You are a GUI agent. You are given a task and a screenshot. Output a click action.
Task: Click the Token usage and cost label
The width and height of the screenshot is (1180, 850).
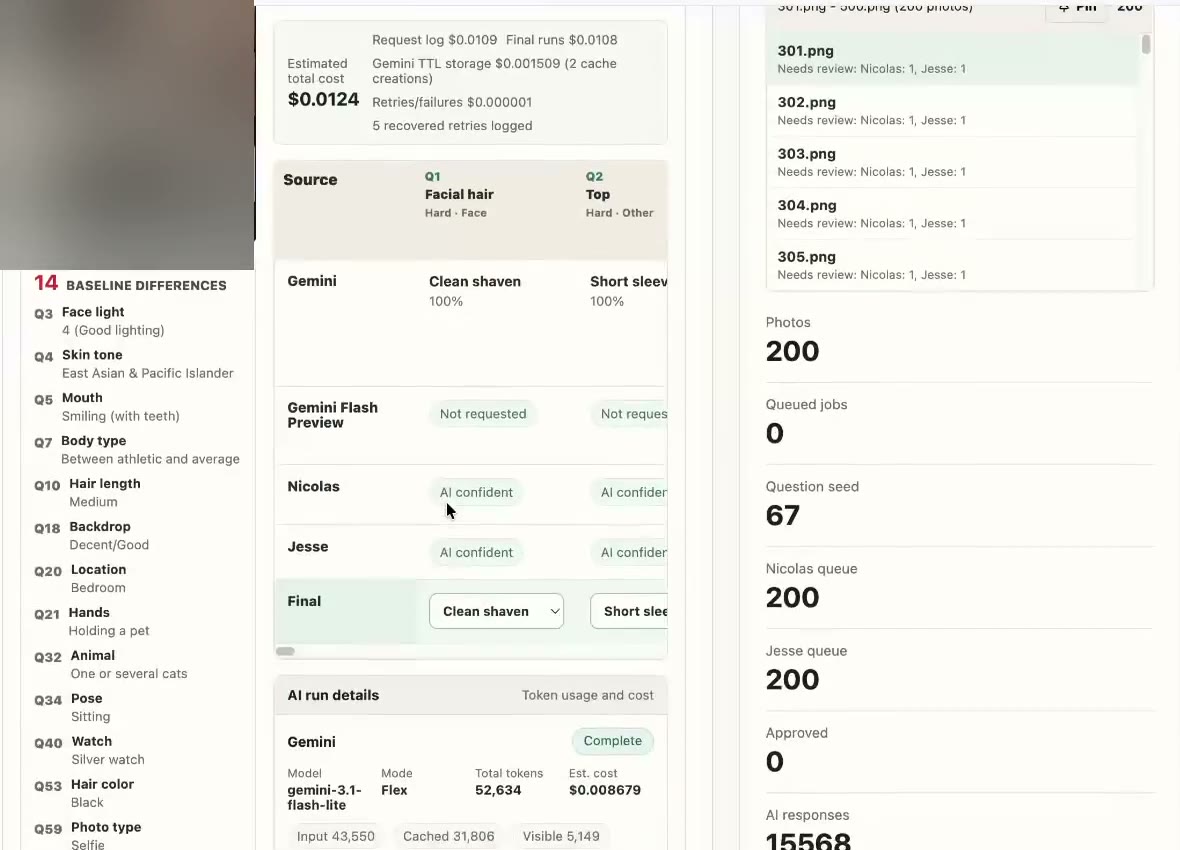[588, 695]
